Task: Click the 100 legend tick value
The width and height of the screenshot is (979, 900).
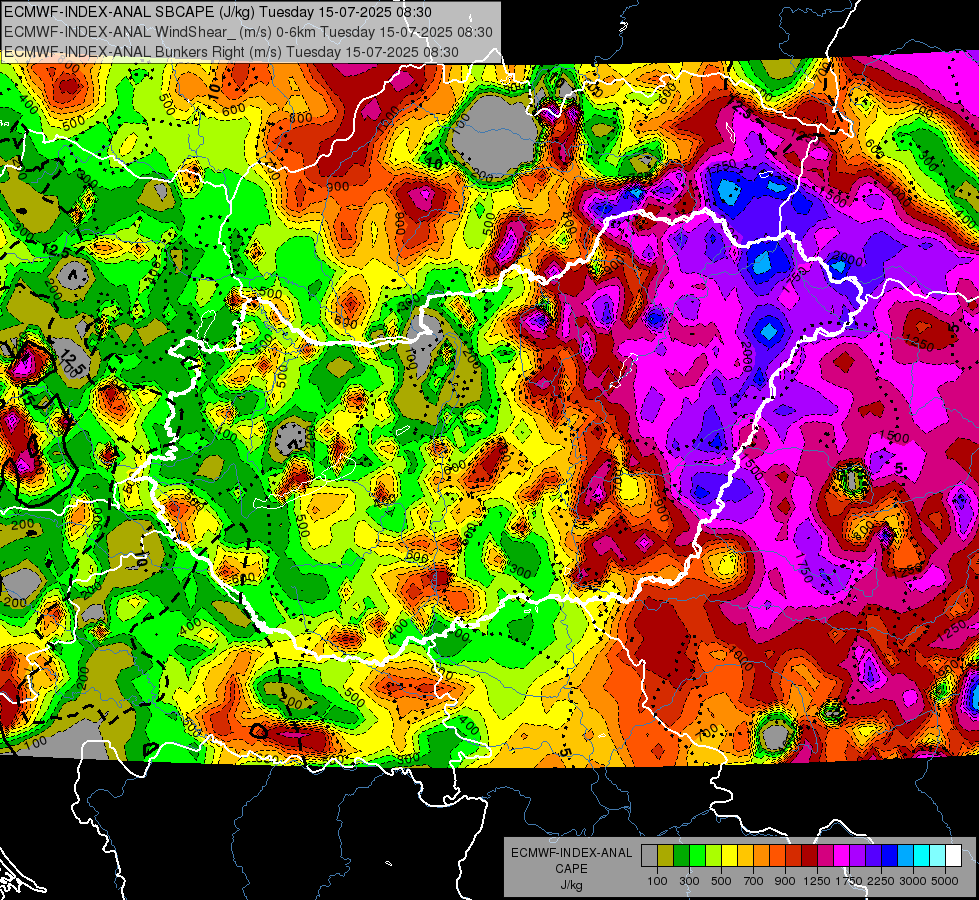Action: pos(657,881)
